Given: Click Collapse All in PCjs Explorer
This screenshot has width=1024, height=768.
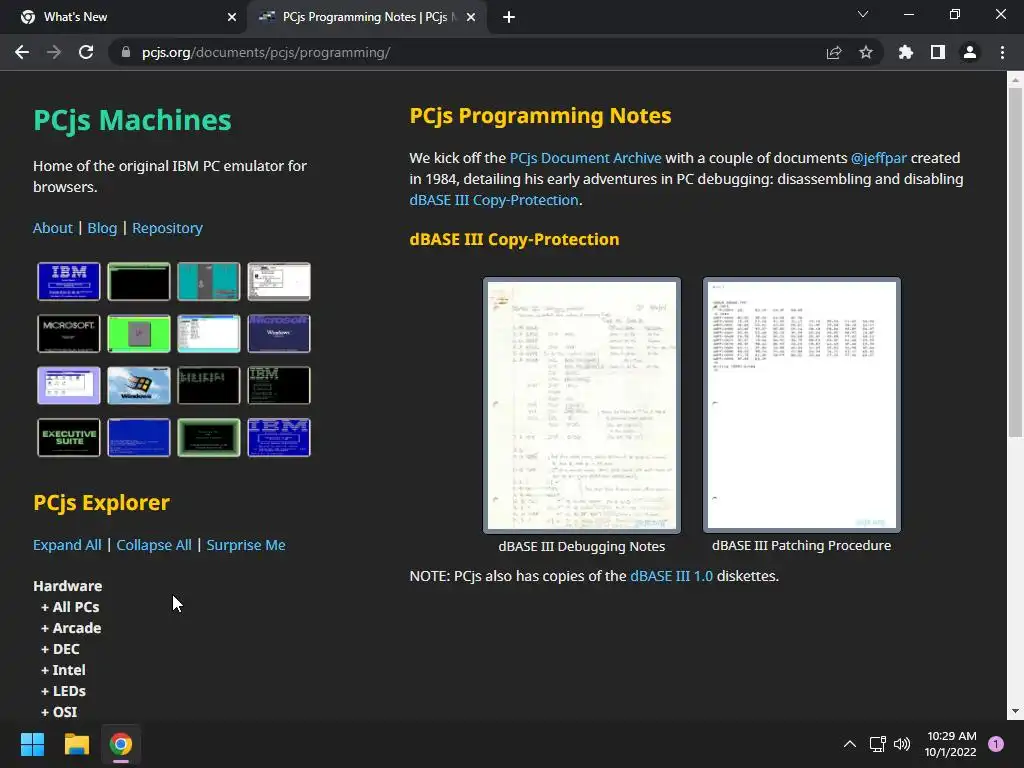Looking at the screenshot, I should [154, 545].
